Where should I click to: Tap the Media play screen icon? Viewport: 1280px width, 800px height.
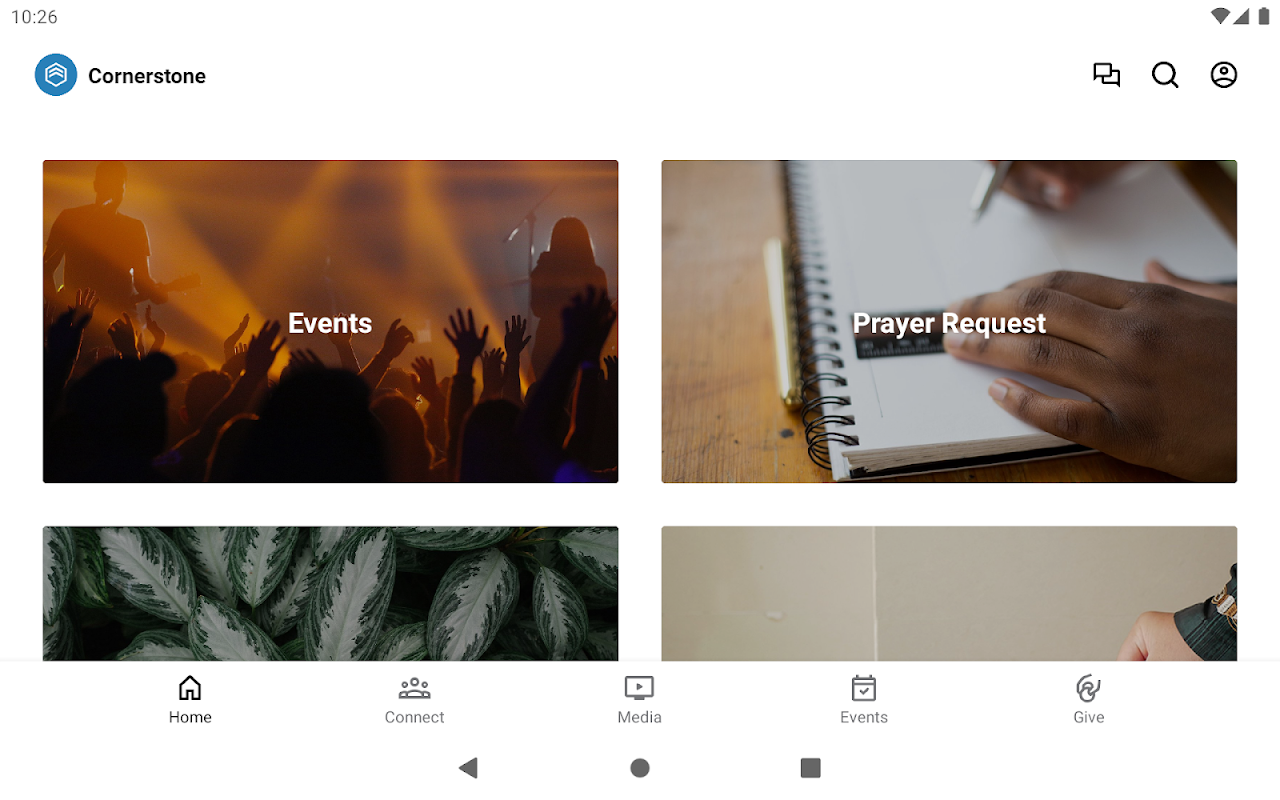click(639, 688)
